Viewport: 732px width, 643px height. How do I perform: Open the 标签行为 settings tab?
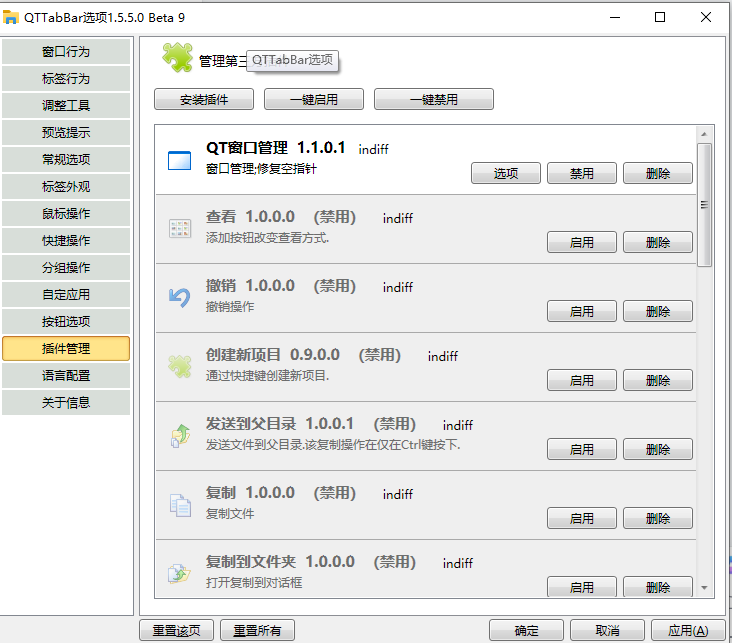66,78
